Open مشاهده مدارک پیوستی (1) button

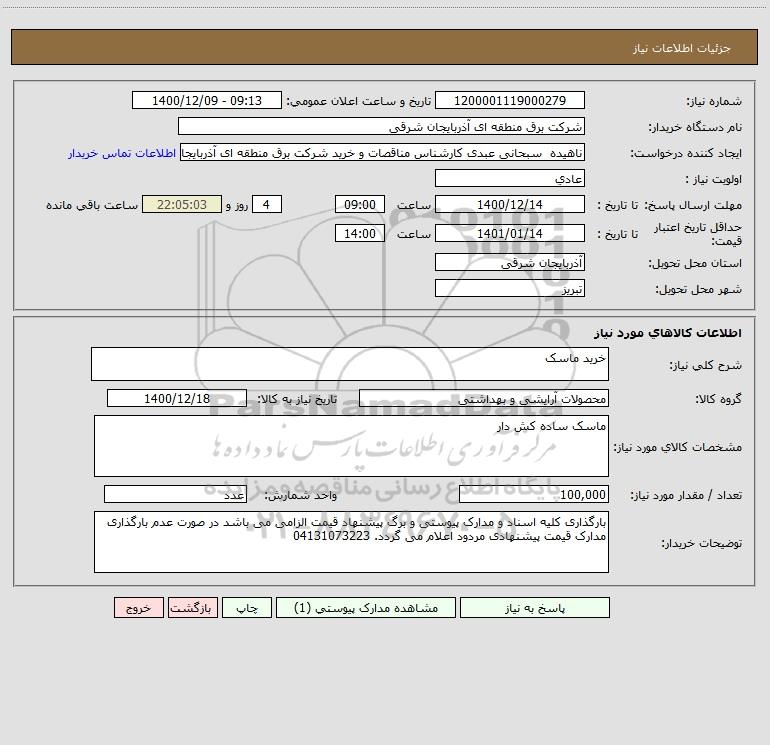click(366, 607)
